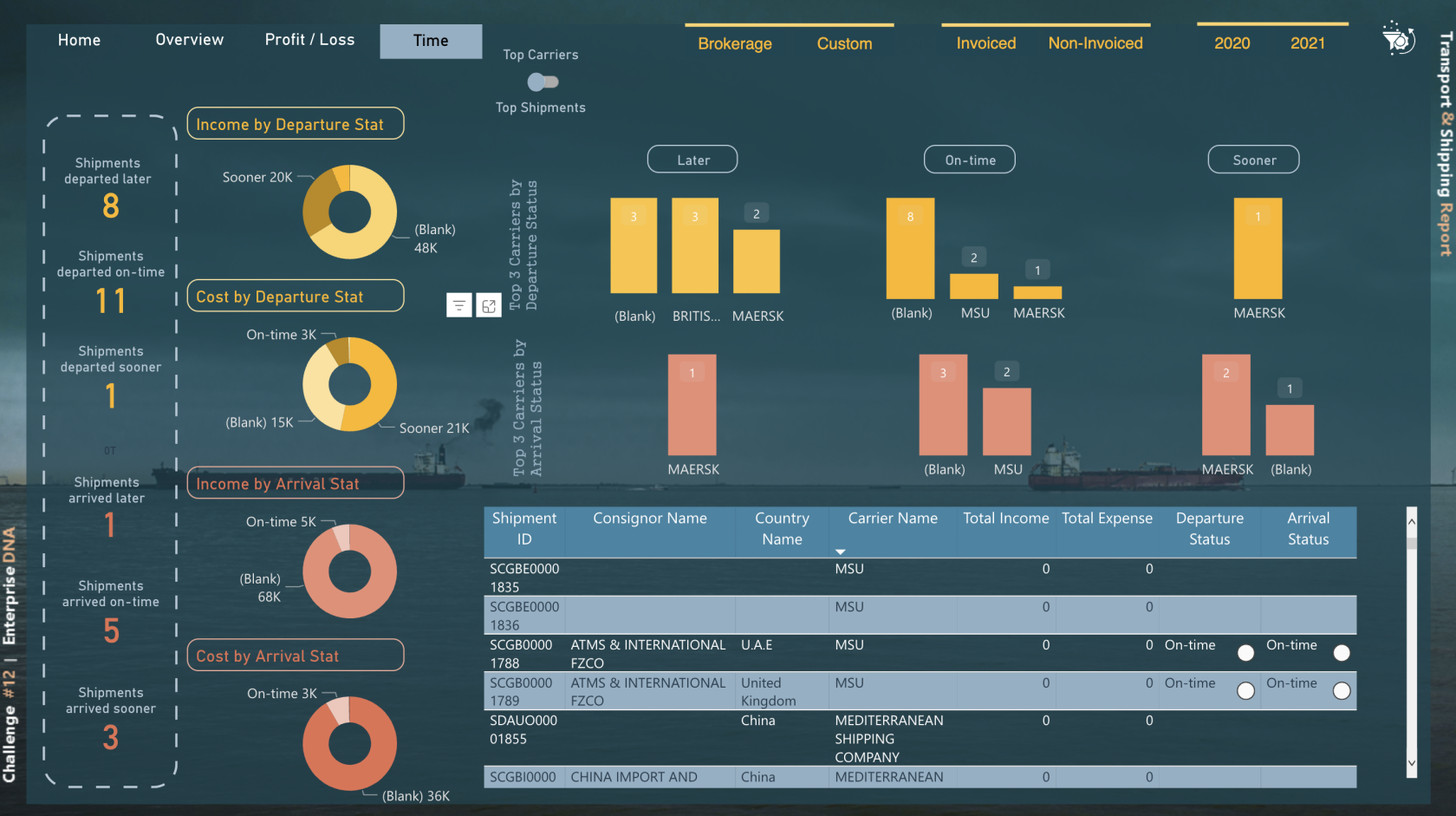Click the clear filters funnel icon

tap(1398, 39)
